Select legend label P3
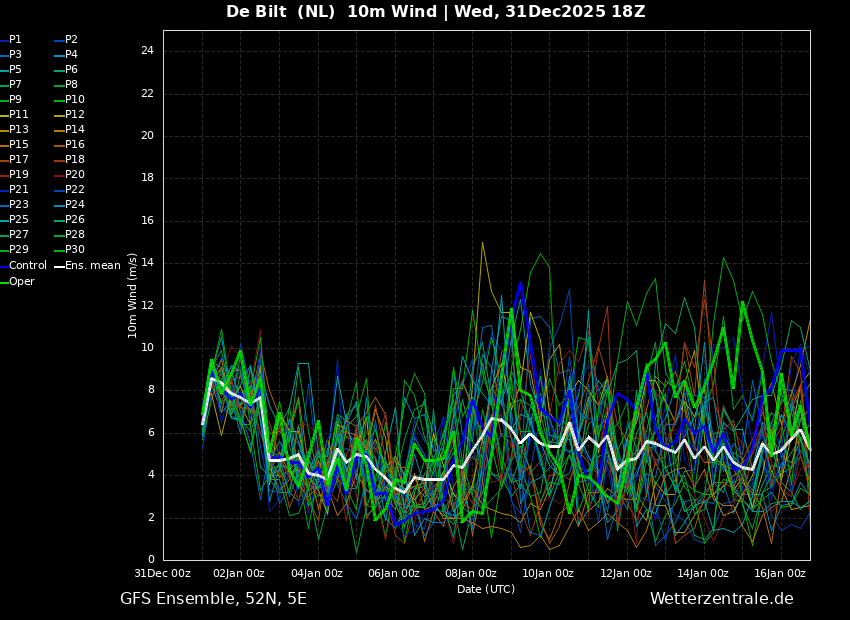850x620 pixels. coord(11,55)
